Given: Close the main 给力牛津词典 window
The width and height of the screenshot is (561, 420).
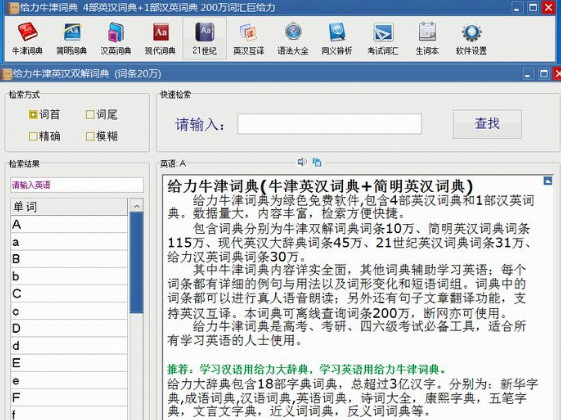Looking at the screenshot, I should point(548,8).
